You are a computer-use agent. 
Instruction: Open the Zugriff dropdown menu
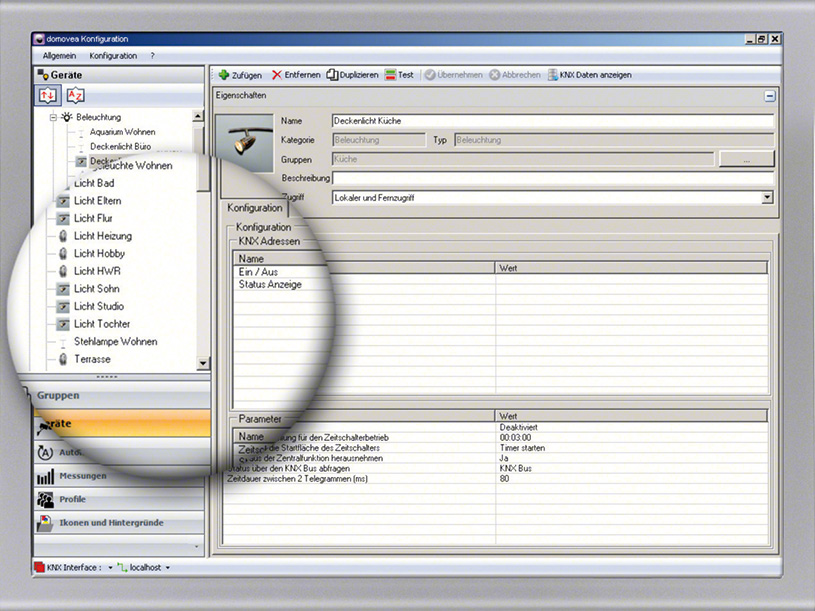[x=766, y=197]
